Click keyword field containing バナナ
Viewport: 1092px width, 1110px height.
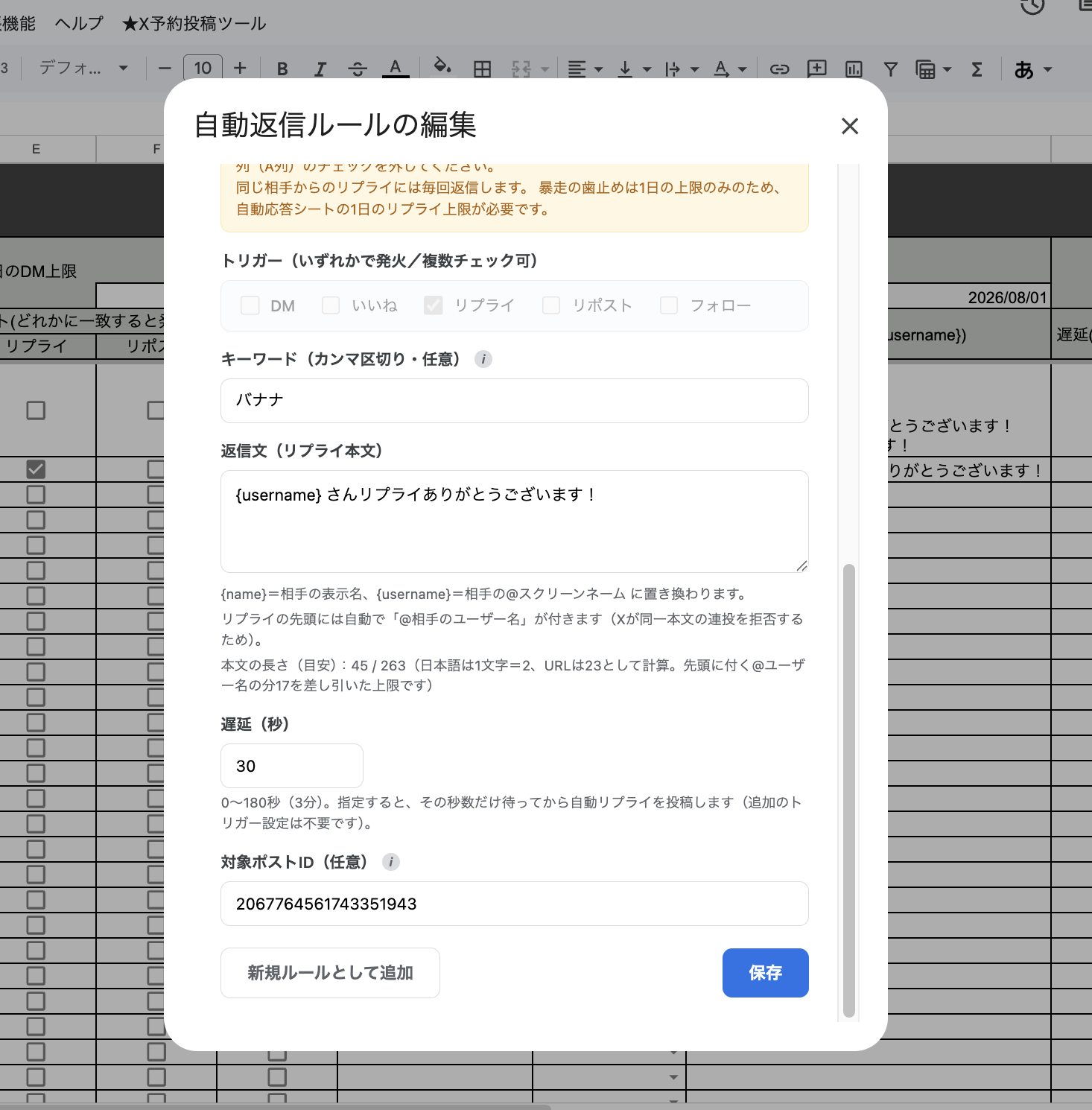click(x=515, y=401)
